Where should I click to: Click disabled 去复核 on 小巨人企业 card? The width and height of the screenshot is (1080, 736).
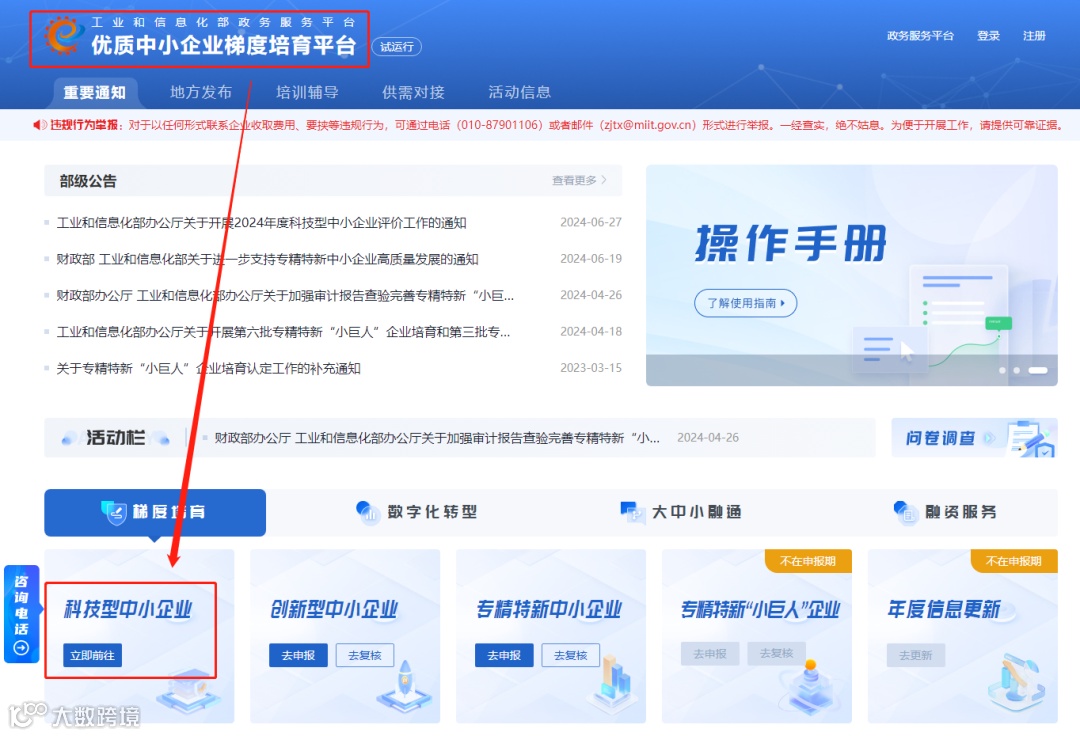776,653
